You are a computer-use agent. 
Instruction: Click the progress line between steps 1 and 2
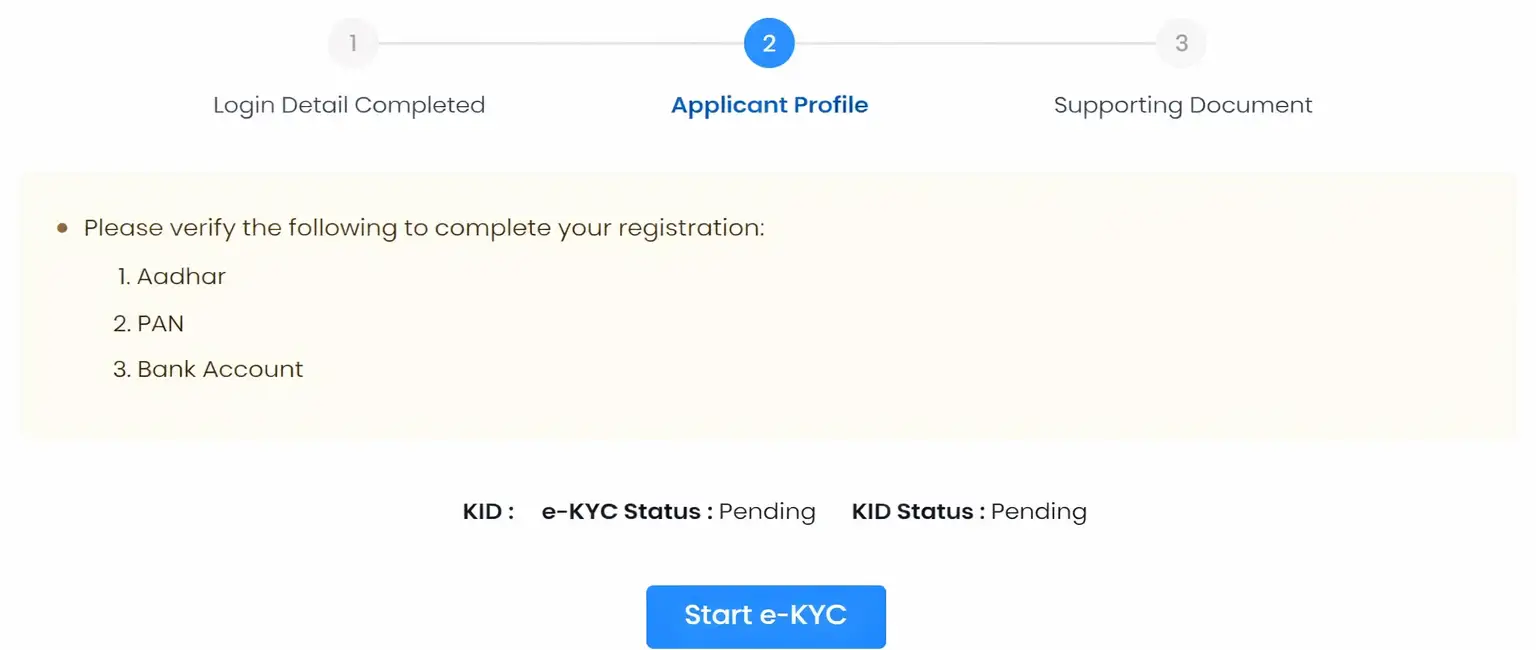point(560,42)
